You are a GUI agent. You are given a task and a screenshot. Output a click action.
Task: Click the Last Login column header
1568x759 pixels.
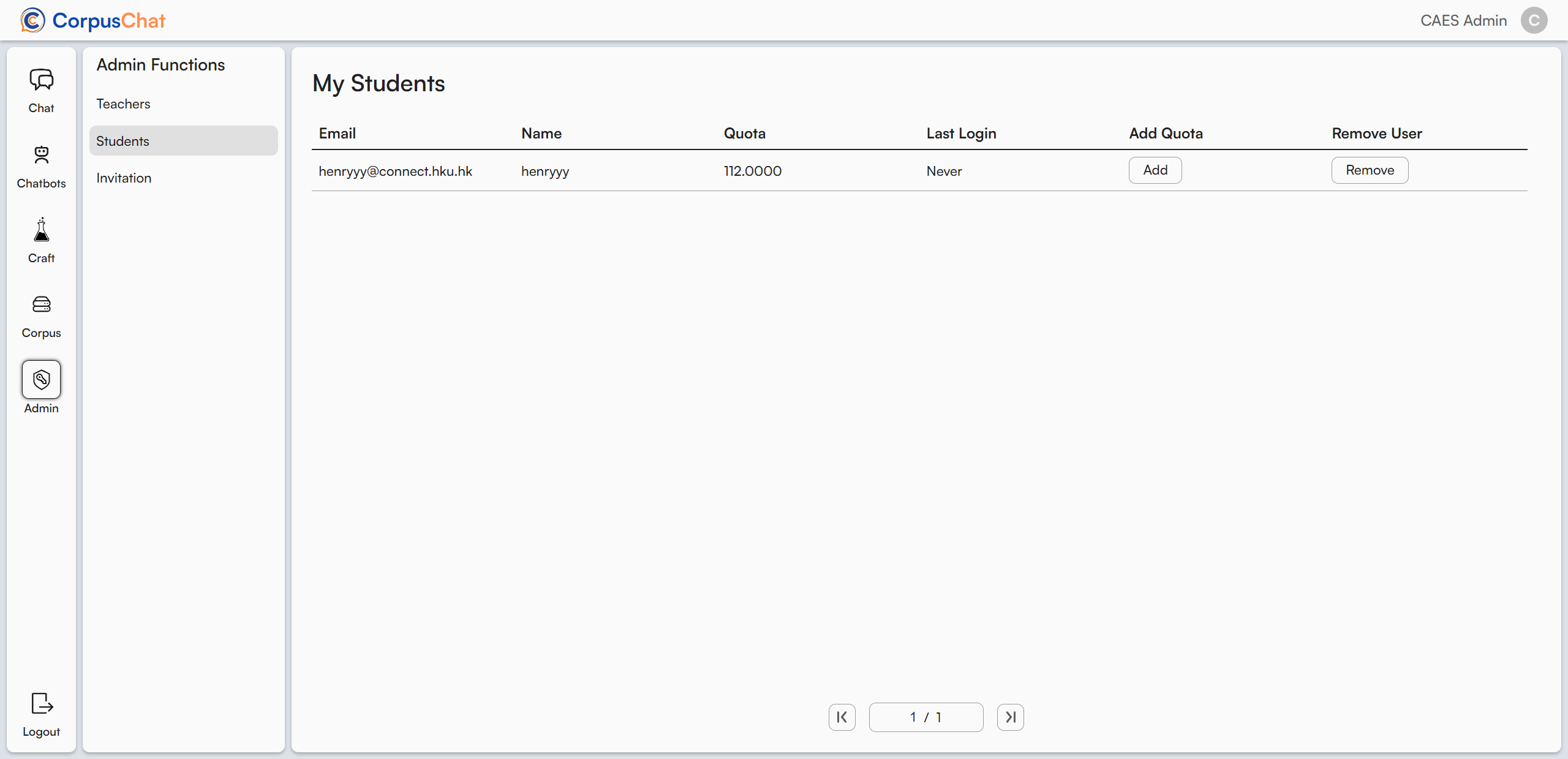click(960, 134)
